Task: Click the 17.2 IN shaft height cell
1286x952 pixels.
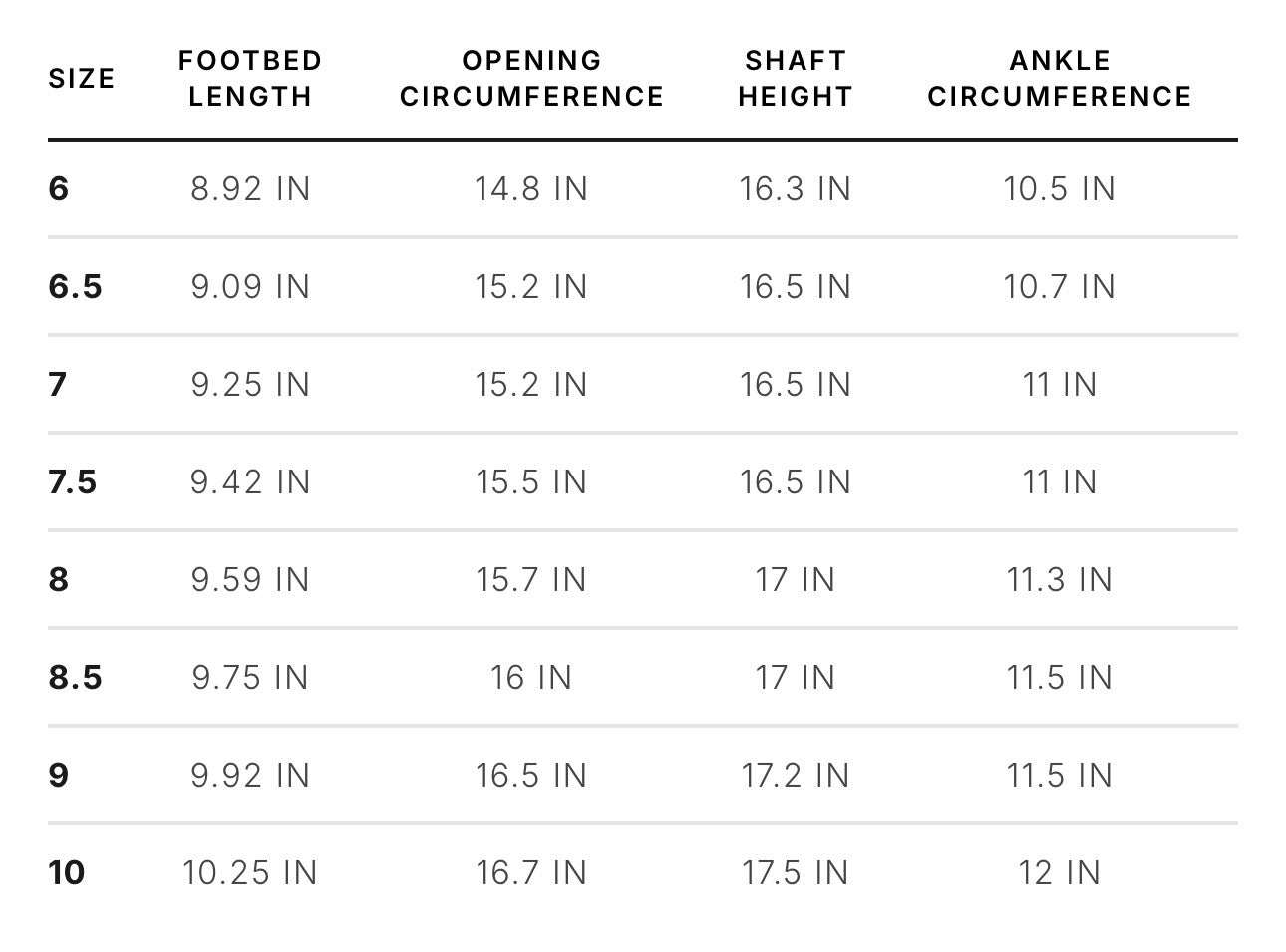Action: (796, 775)
